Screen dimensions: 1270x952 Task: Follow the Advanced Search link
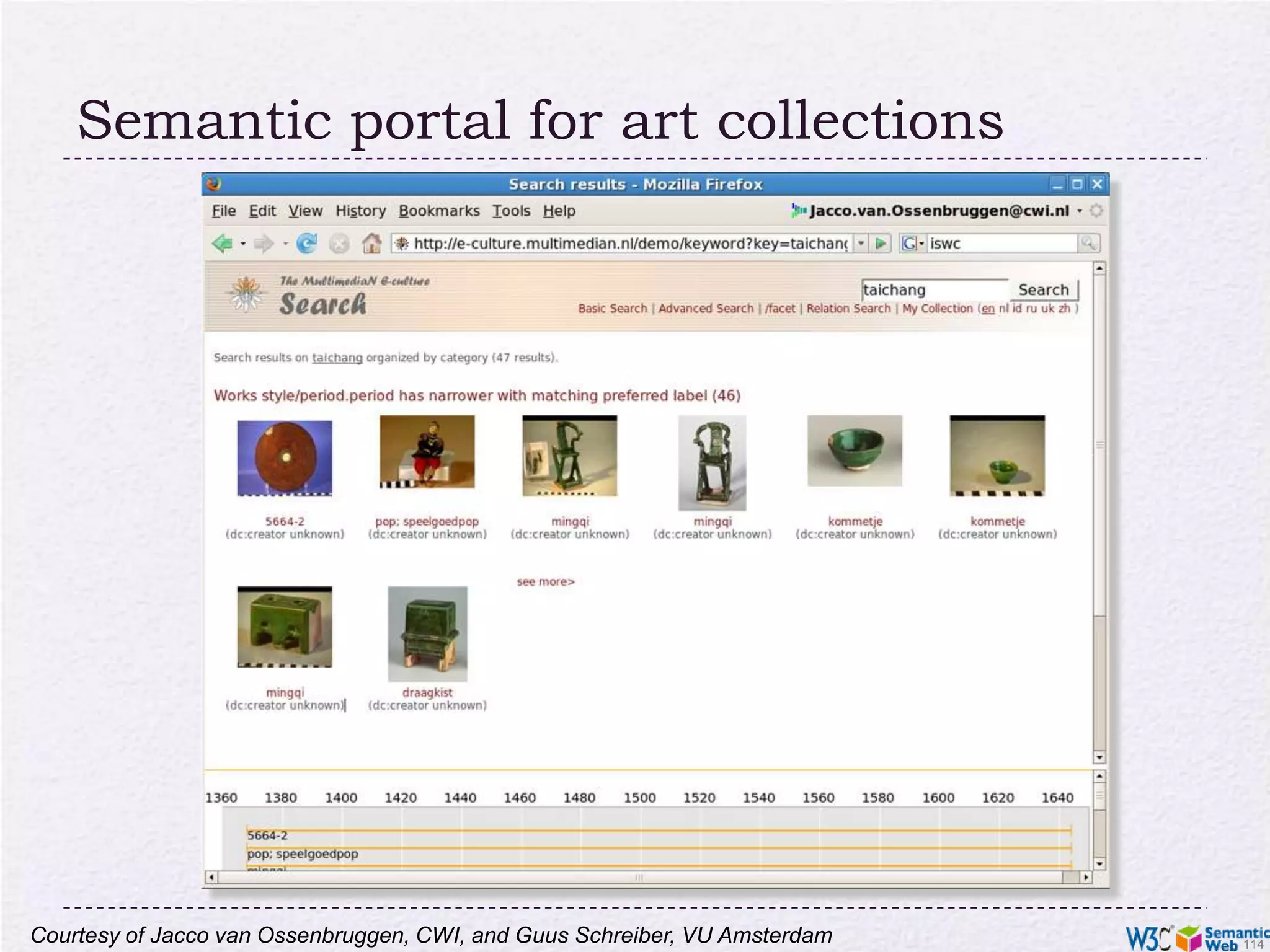click(x=706, y=308)
